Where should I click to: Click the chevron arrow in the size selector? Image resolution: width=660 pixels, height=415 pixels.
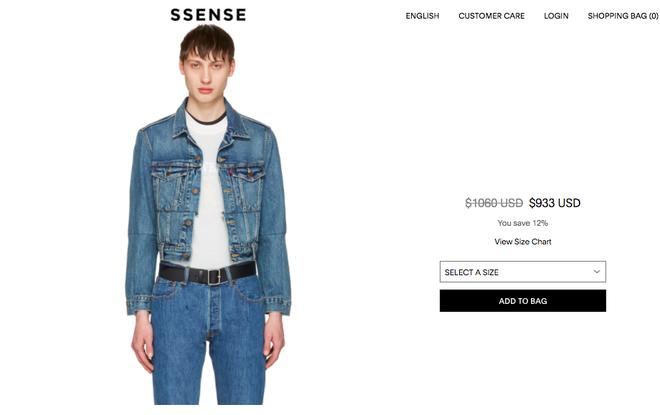(596, 271)
